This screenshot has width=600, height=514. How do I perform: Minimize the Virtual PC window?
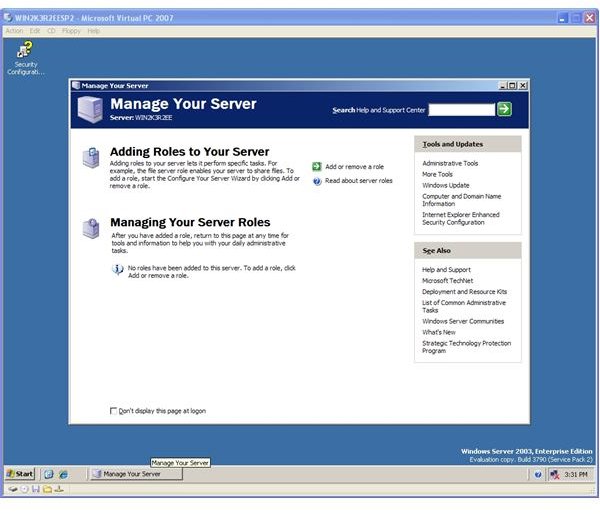pos(562,18)
